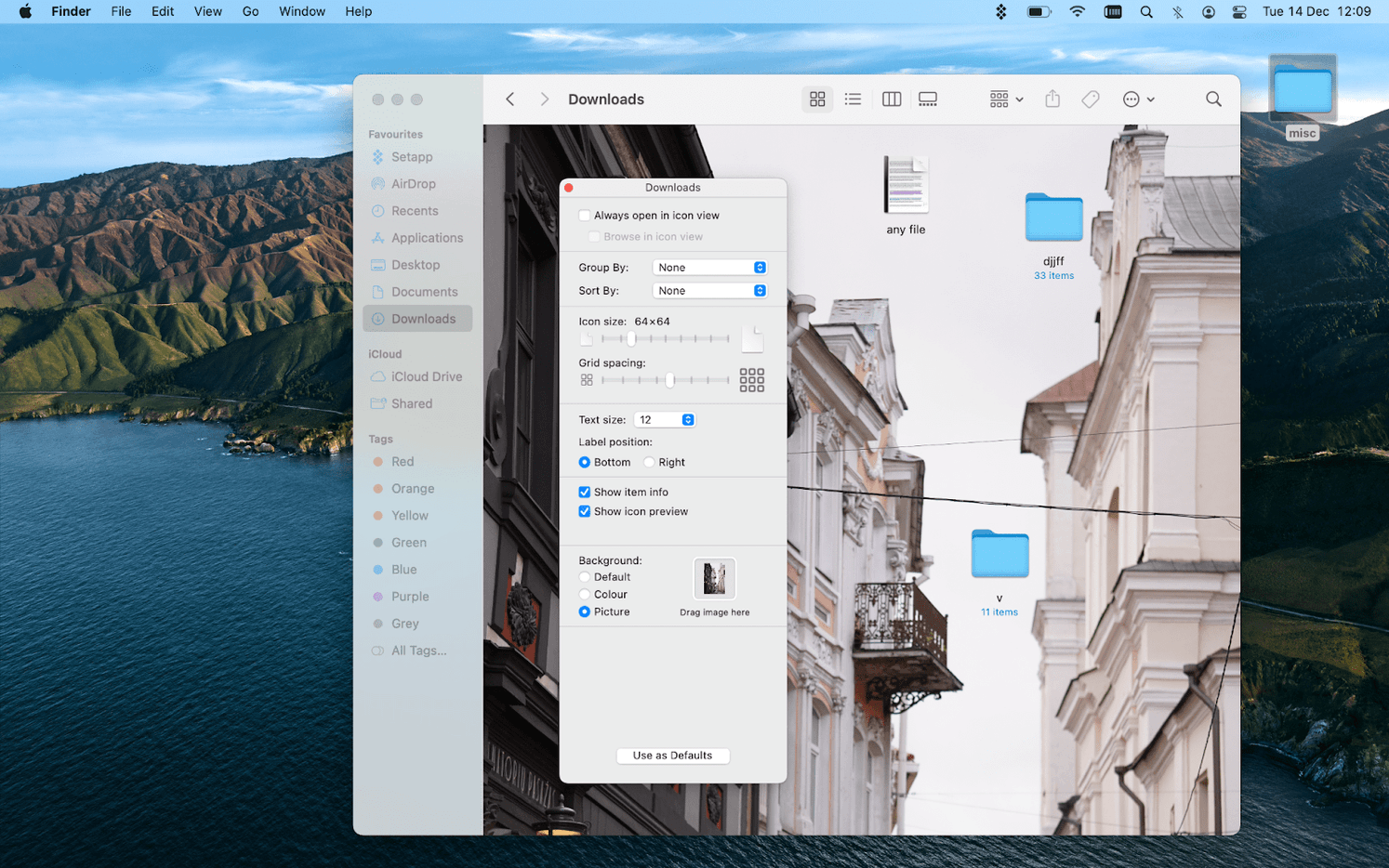Open the Tags editor from the toolbar
The width and height of the screenshot is (1389, 868).
pyautogui.click(x=1090, y=99)
